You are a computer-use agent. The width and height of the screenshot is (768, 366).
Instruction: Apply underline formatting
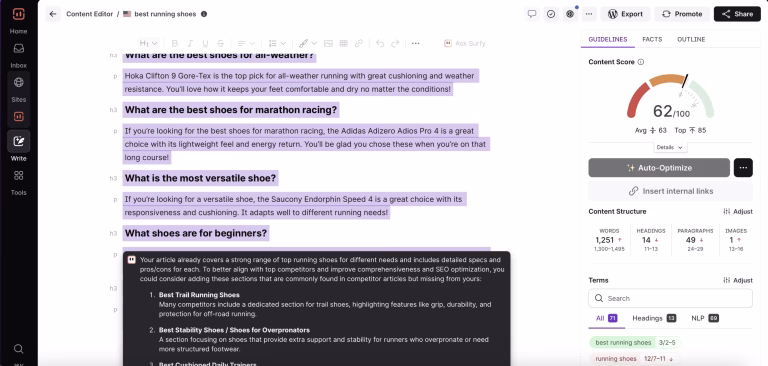tap(205, 43)
